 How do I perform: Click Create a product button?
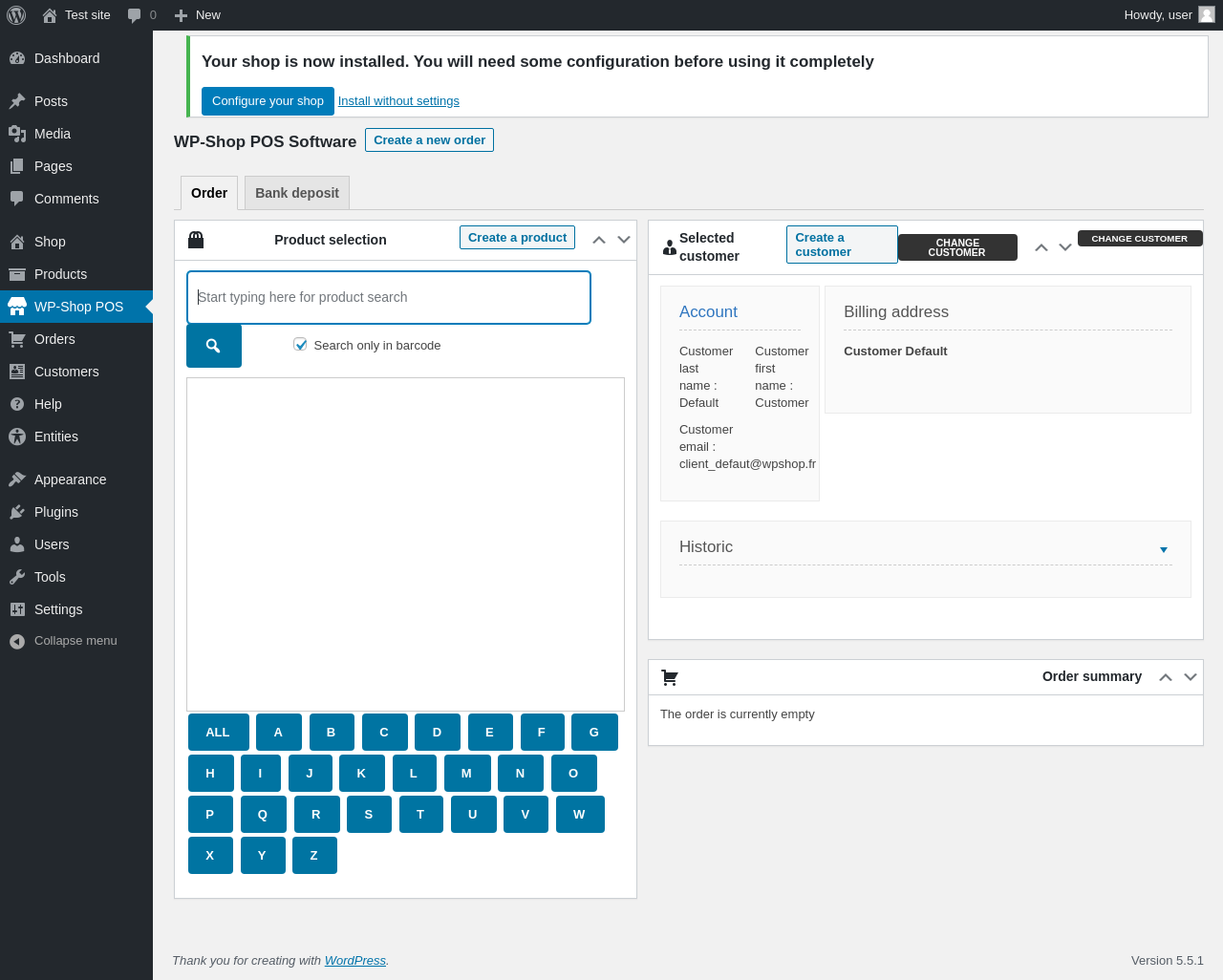[517, 238]
